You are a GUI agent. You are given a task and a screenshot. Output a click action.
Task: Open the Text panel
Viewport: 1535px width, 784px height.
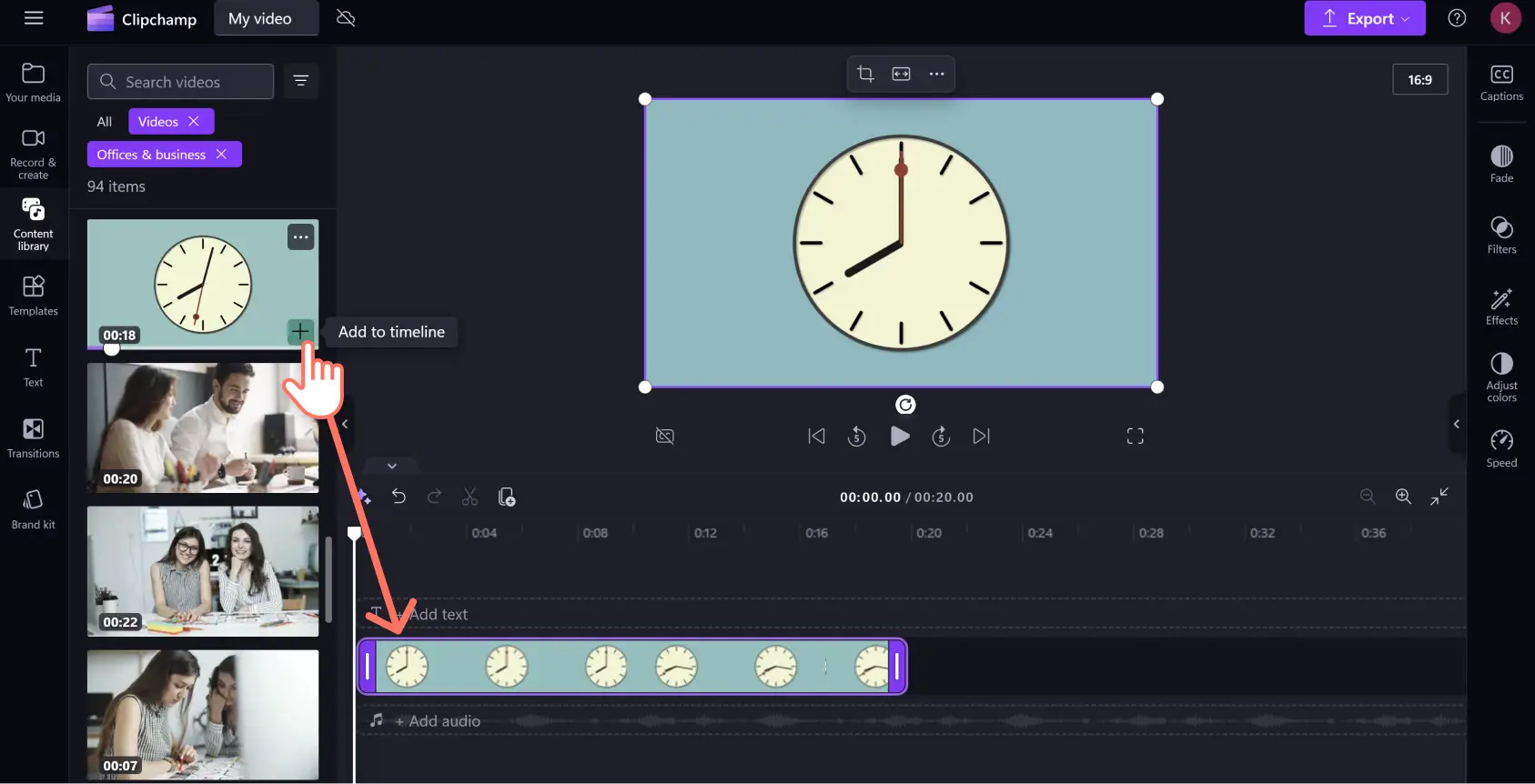tap(34, 367)
